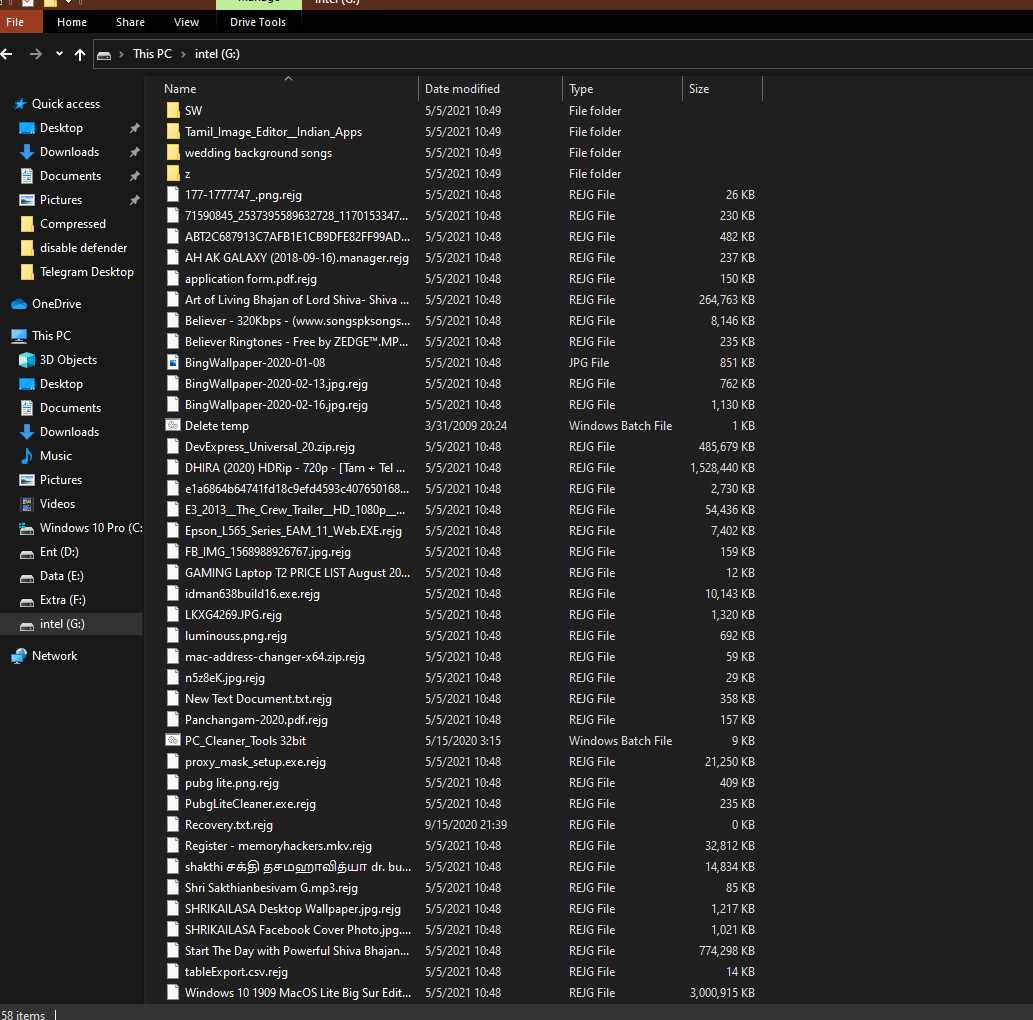This screenshot has height=1020, width=1033.
Task: Sort by the Type column header
Action: click(581, 88)
